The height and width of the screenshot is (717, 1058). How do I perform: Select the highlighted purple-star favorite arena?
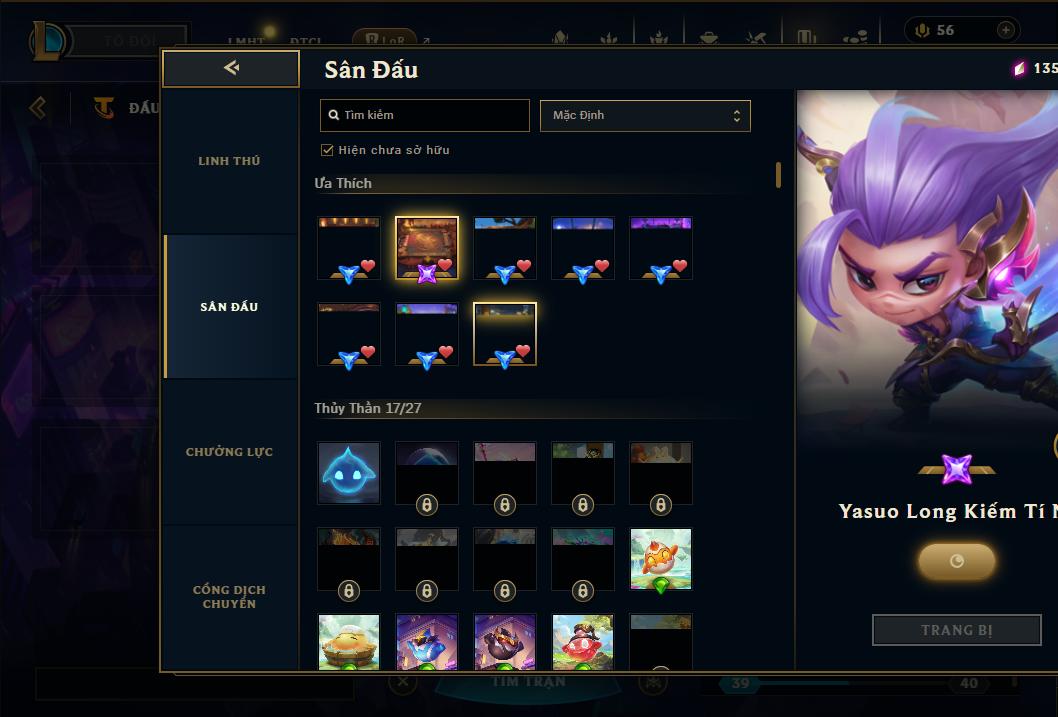[x=427, y=248]
